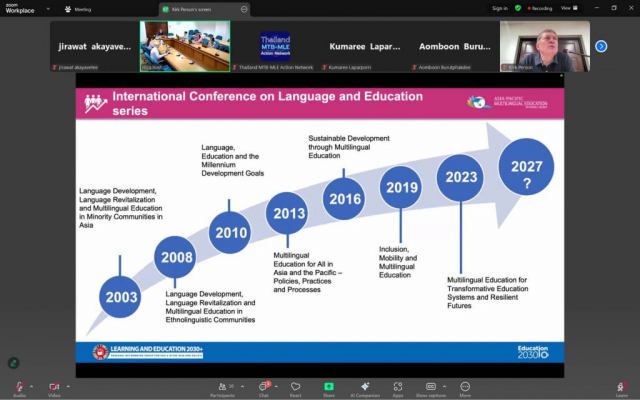Expand the audio options arrow
The height and width of the screenshot is (400, 640).
[32, 386]
